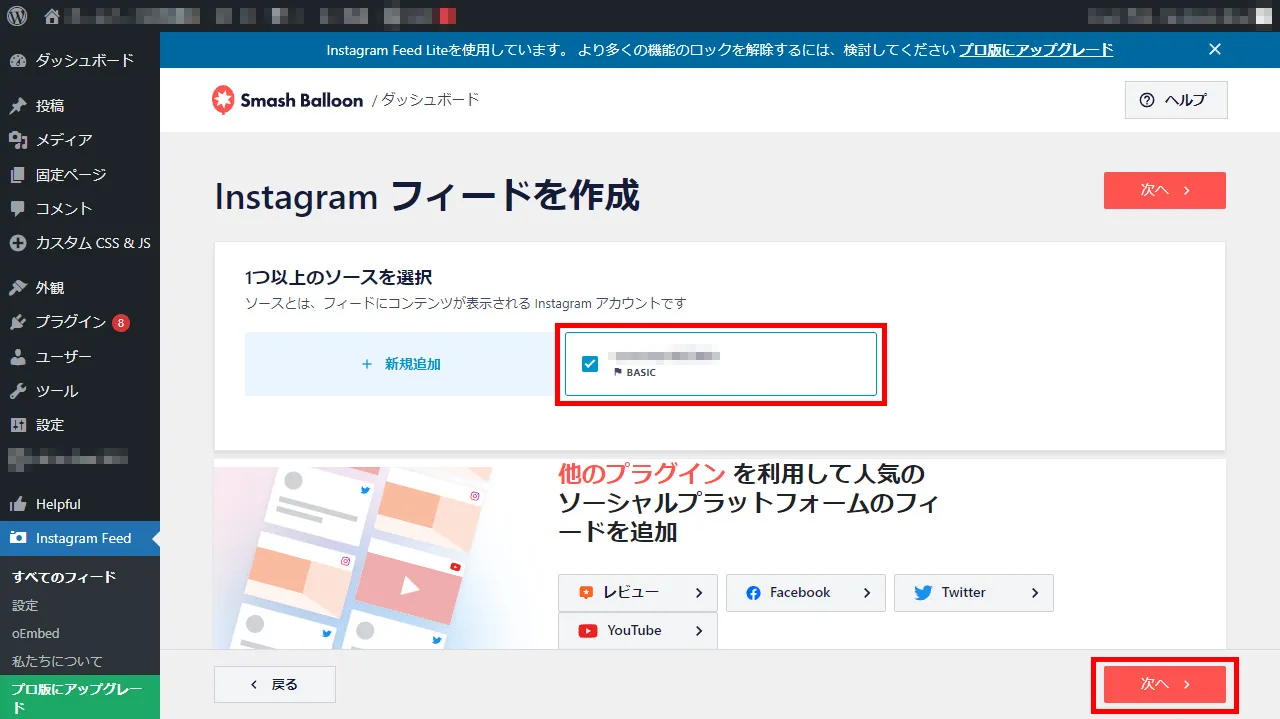The height and width of the screenshot is (719, 1280).
Task: Click 新規追加 to add a source
Action: (x=401, y=364)
